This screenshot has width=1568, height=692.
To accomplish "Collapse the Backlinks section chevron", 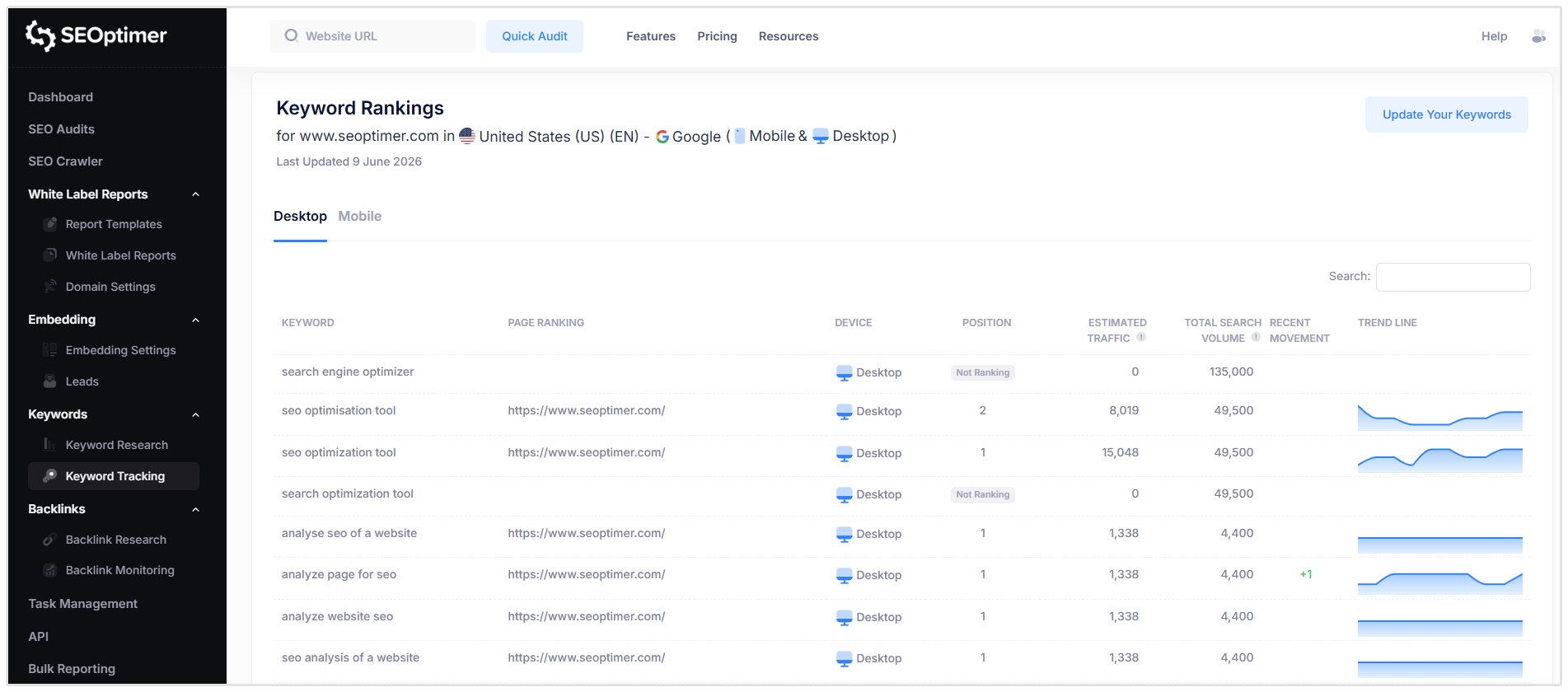I will click(x=195, y=509).
